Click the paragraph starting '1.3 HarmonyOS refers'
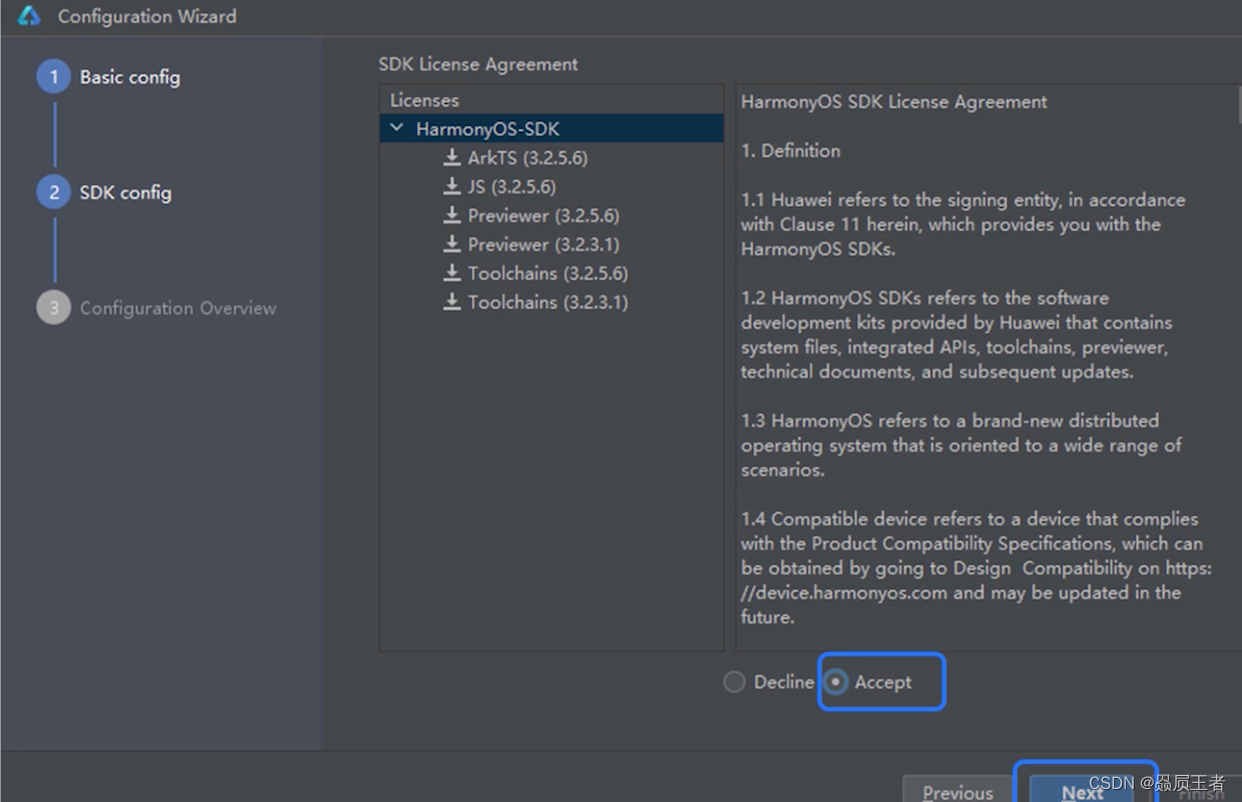This screenshot has width=1242, height=802. (961, 445)
